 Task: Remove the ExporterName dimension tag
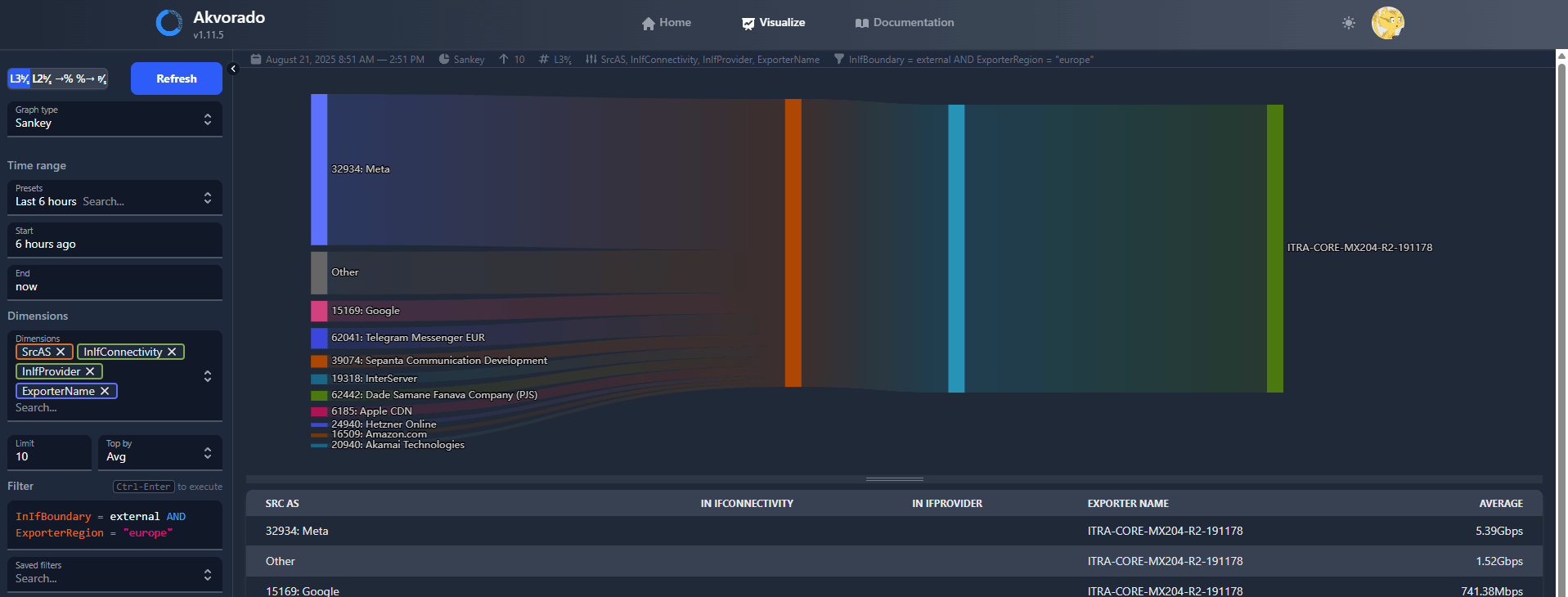click(x=105, y=391)
